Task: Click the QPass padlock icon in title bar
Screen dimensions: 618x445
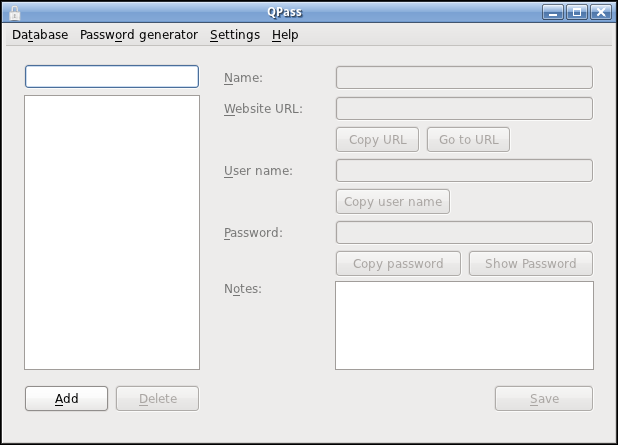Action: click(x=15, y=13)
